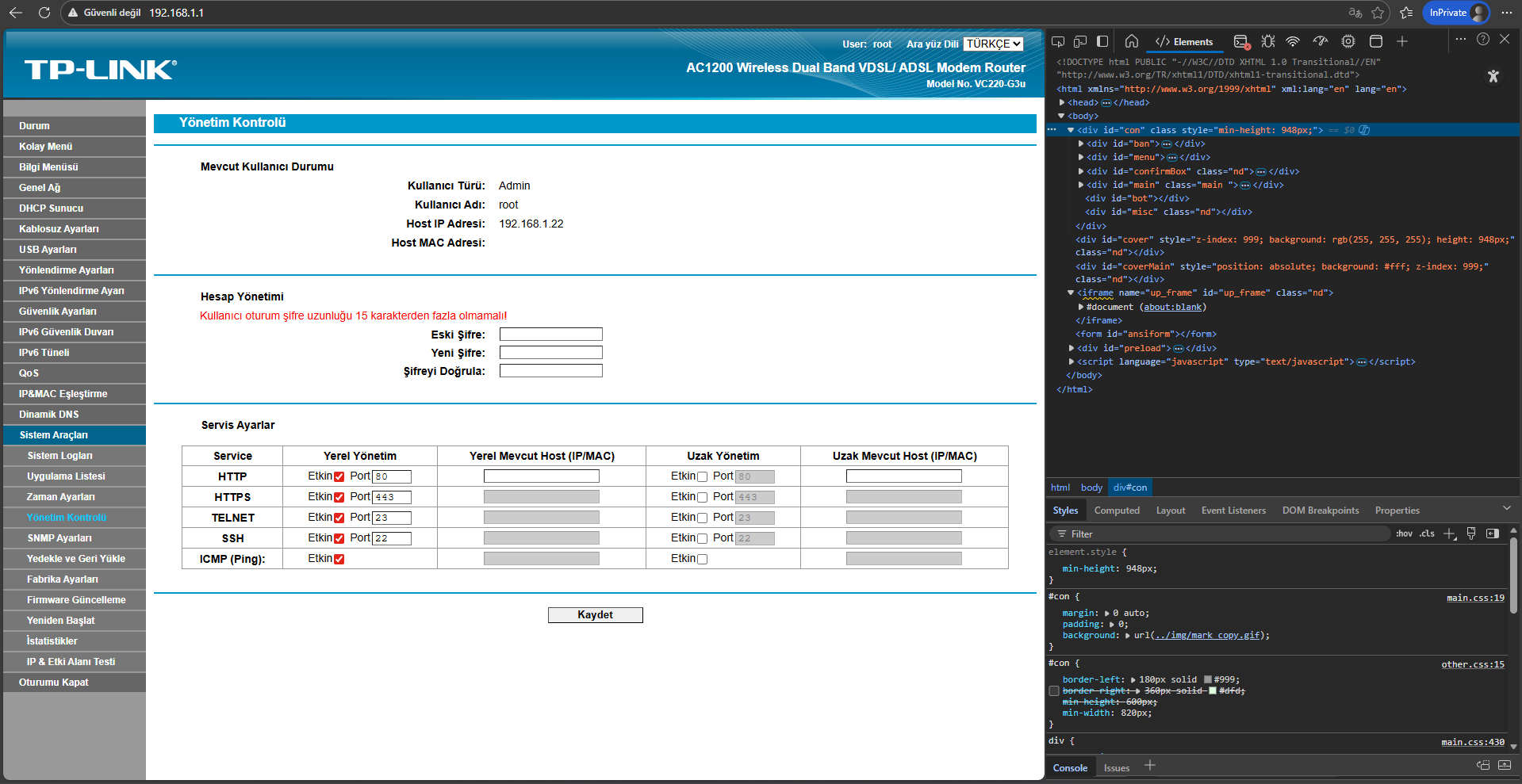Open the Event Listeners tab
This screenshot has height=784, width=1522.
1233,511
